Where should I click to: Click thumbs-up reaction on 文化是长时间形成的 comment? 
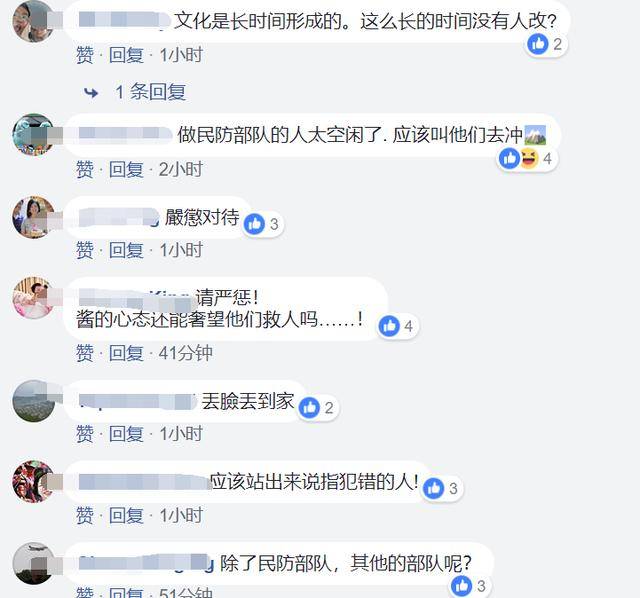[538, 44]
